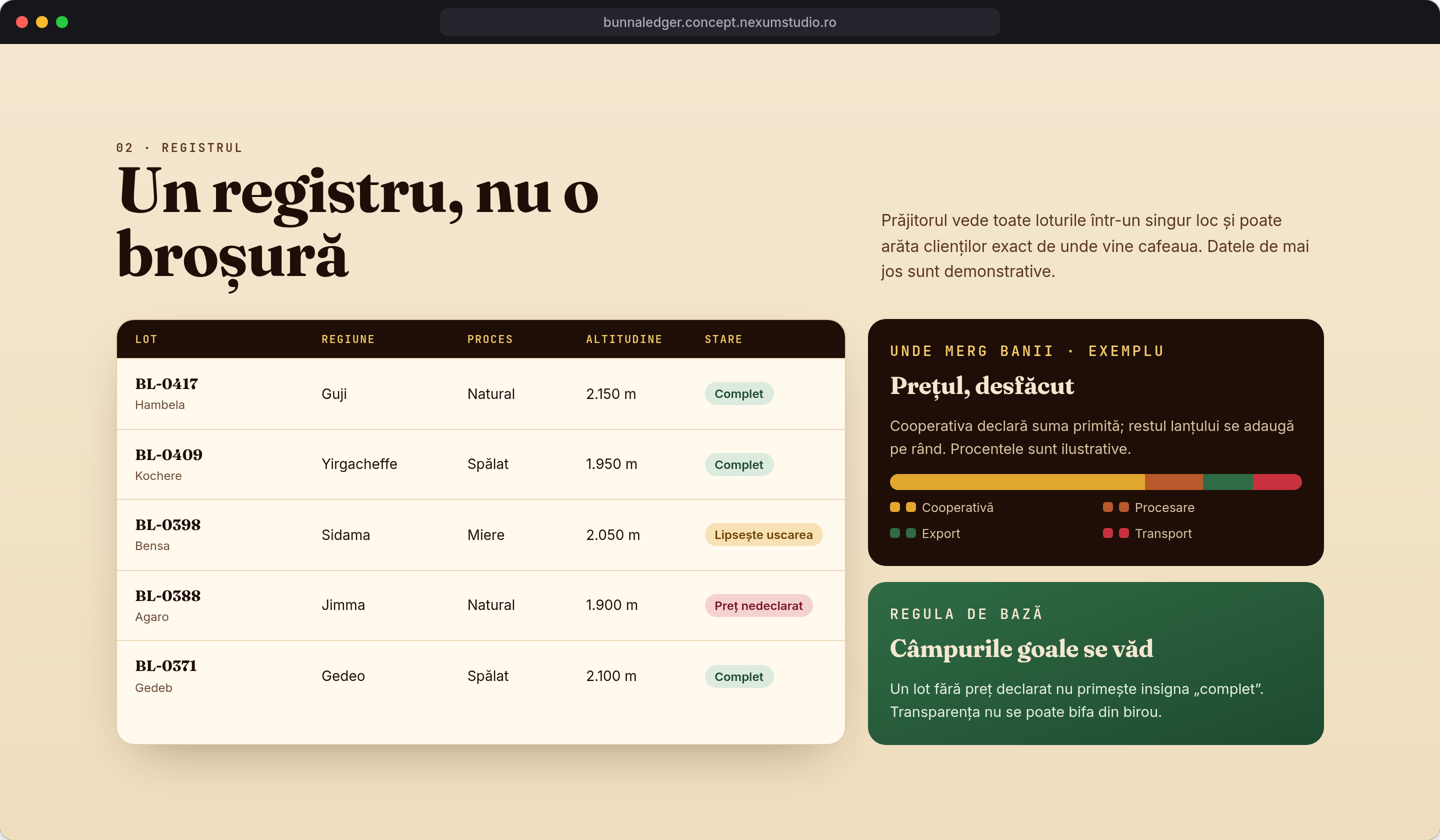
Task: Click the Procesare legend label
Action: pos(1164,507)
